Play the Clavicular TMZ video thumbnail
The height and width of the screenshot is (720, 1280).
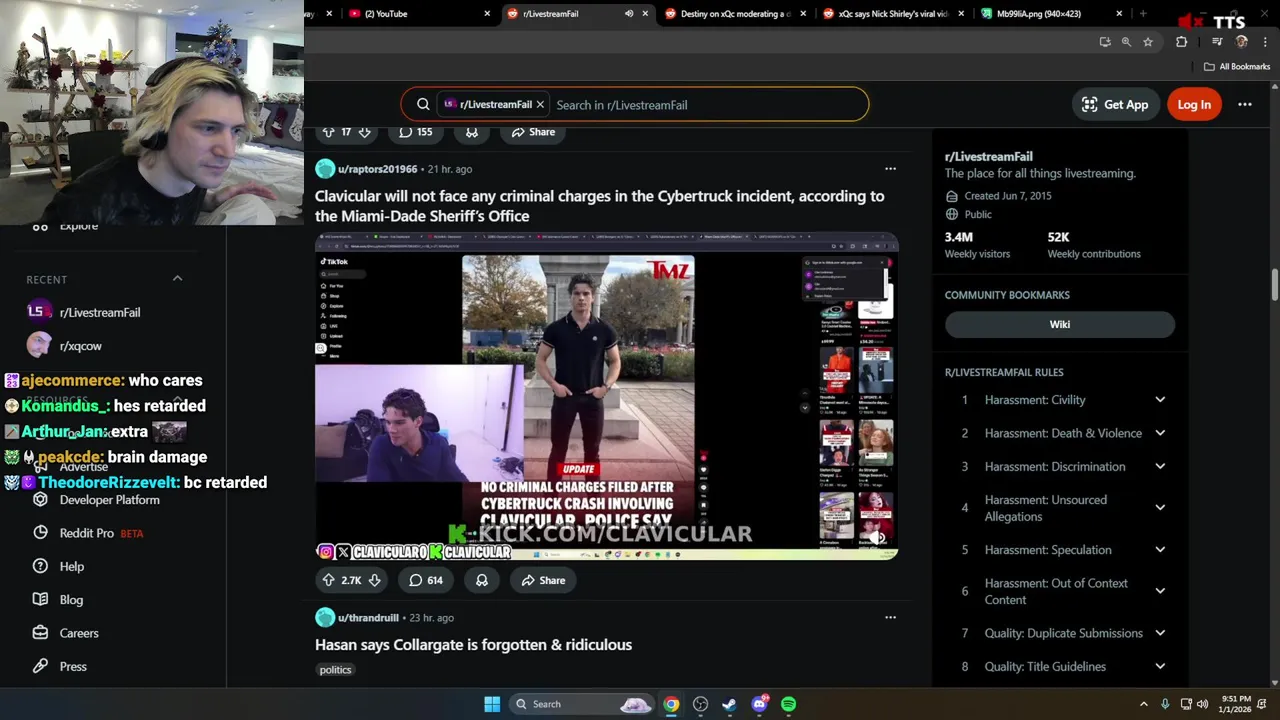pos(606,396)
